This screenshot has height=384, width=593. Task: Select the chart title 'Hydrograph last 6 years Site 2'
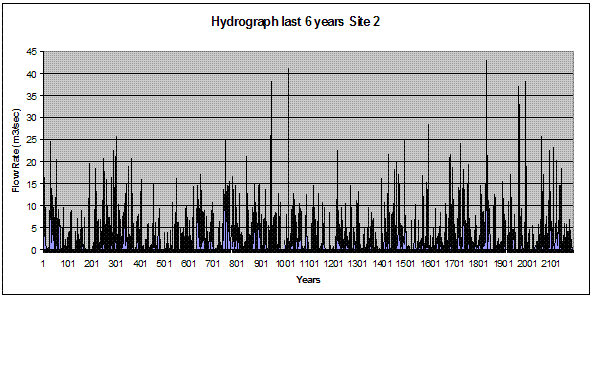click(x=295, y=22)
